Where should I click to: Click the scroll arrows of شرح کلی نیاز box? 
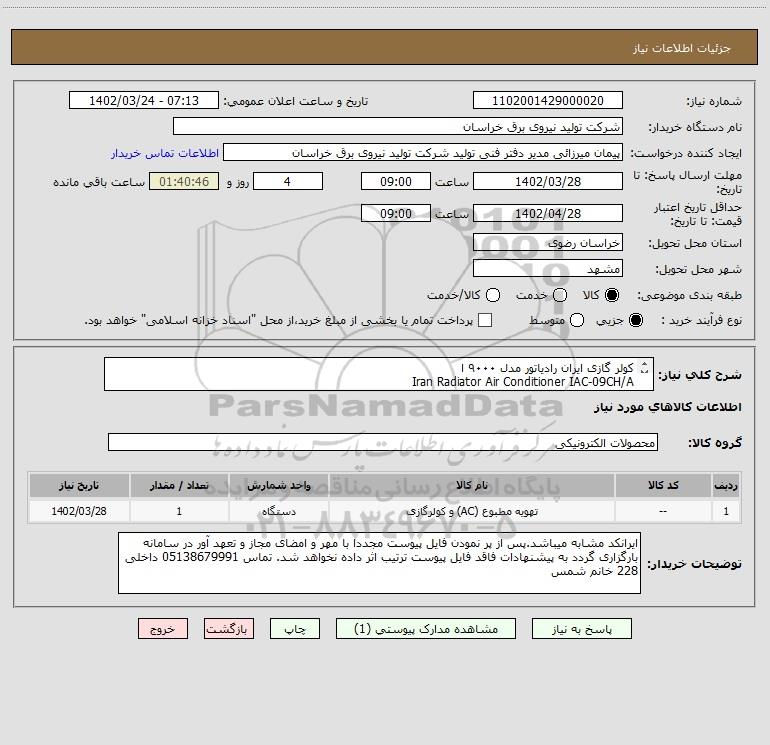pyautogui.click(x=645, y=368)
